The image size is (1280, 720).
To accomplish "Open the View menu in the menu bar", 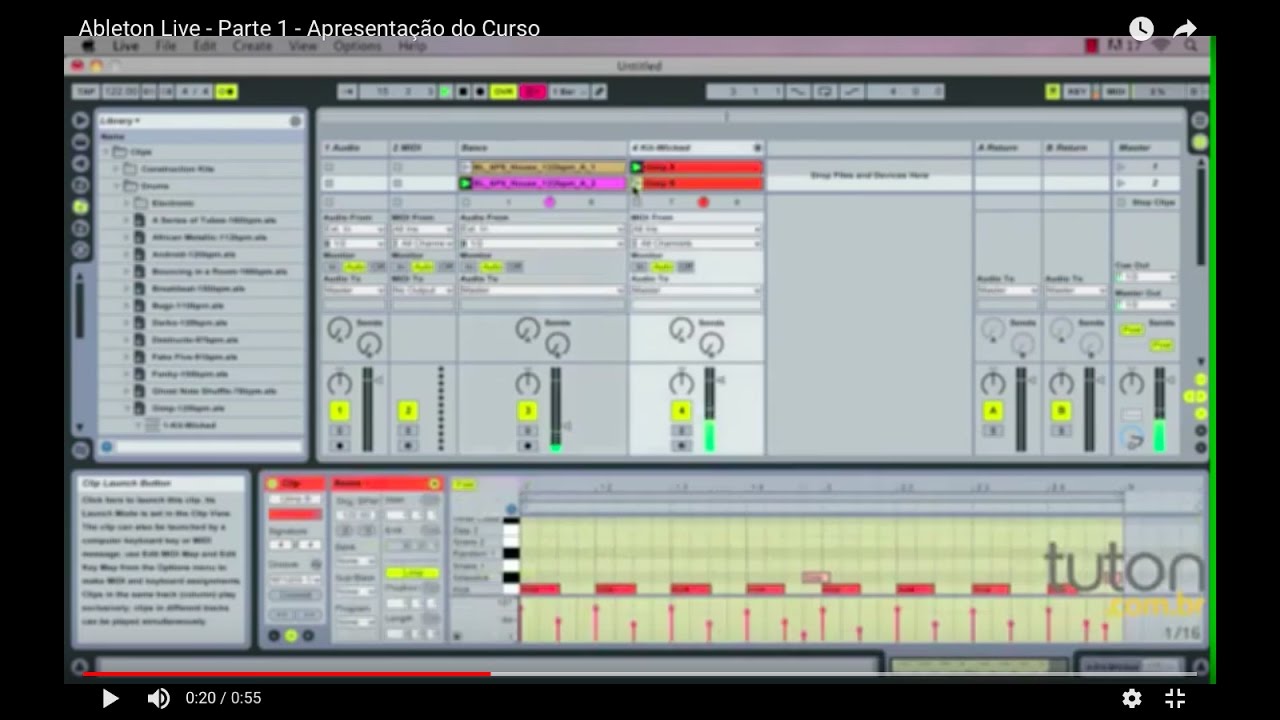I will coord(303,46).
